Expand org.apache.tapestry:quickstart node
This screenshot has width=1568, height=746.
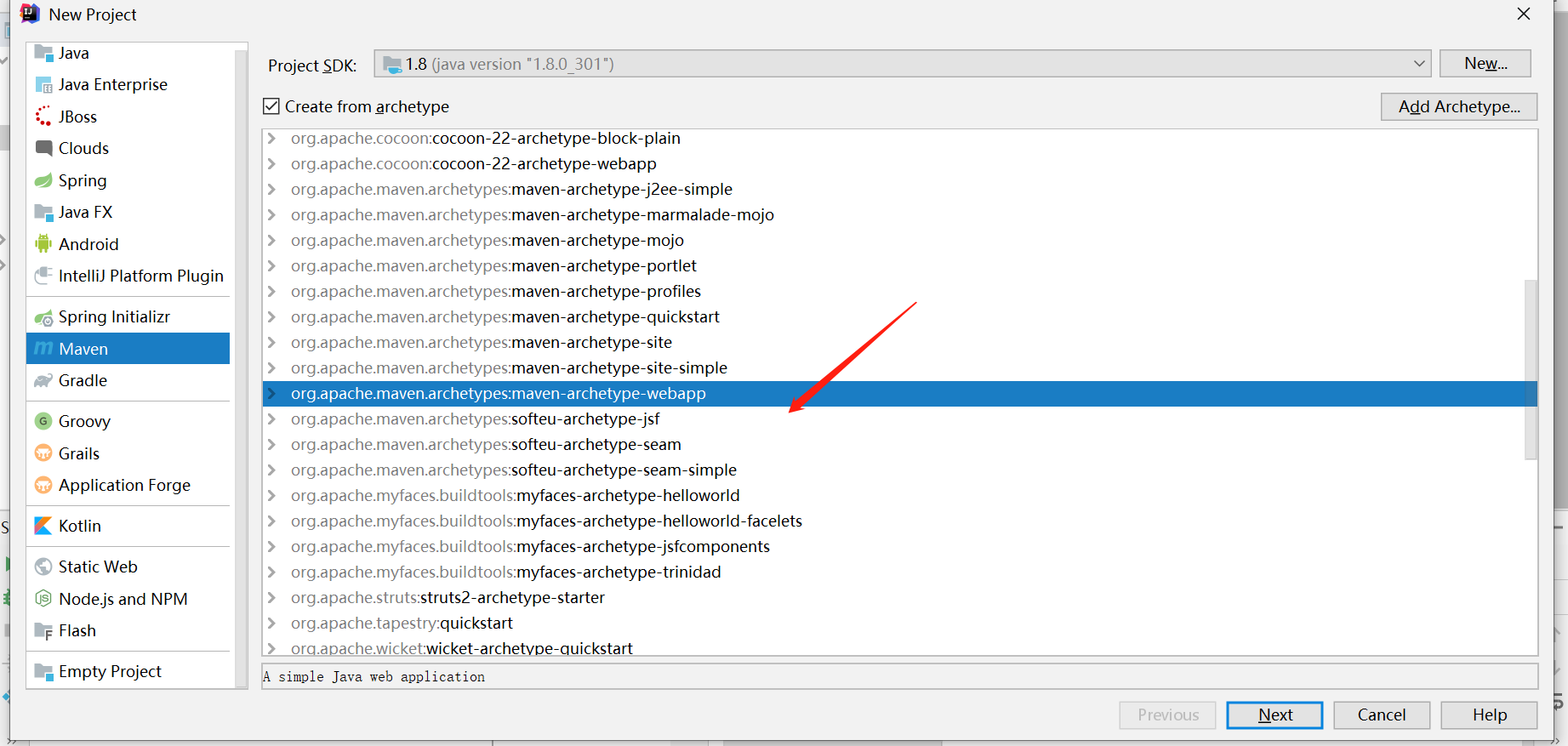click(x=271, y=623)
